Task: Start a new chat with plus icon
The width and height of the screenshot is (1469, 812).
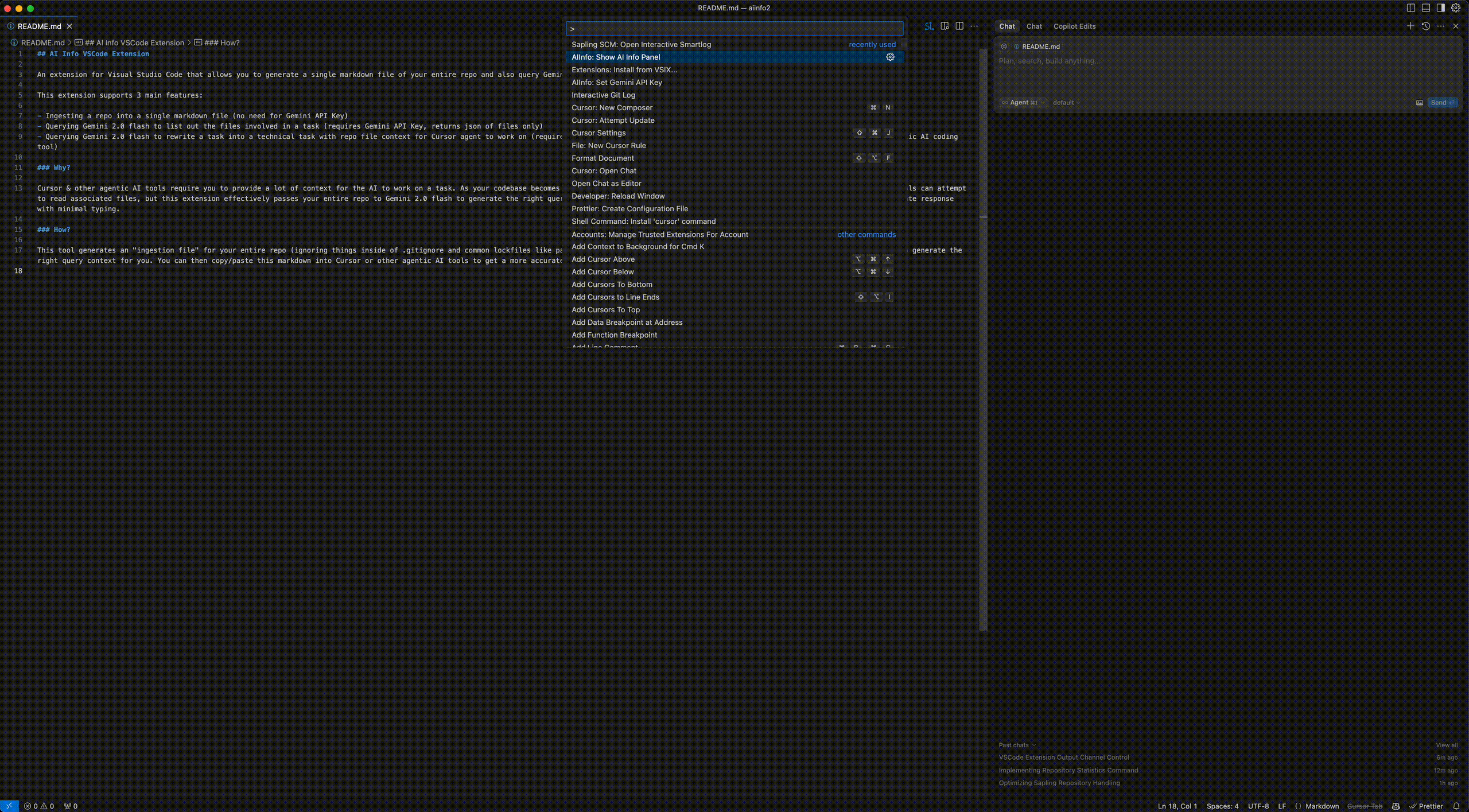Action: (x=1410, y=26)
